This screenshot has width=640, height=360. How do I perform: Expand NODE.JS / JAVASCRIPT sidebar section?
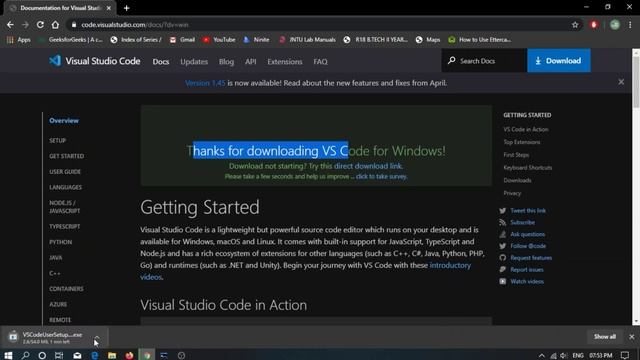tap(64, 207)
